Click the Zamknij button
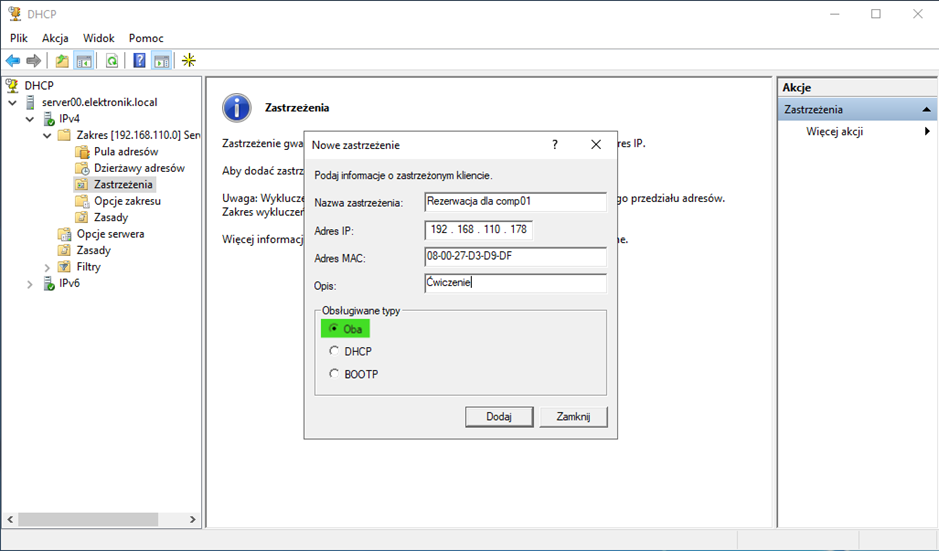Image resolution: width=939 pixels, height=551 pixels. [x=573, y=416]
